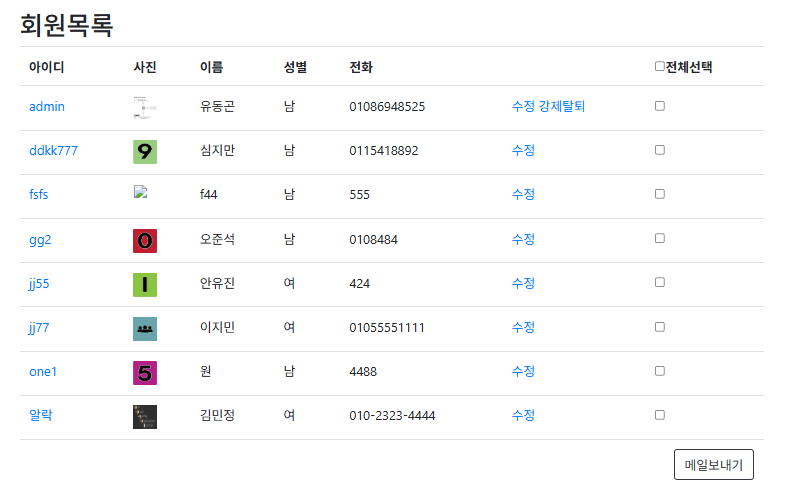Click 수정 link for one1
The height and width of the screenshot is (493, 787).
click(x=523, y=371)
